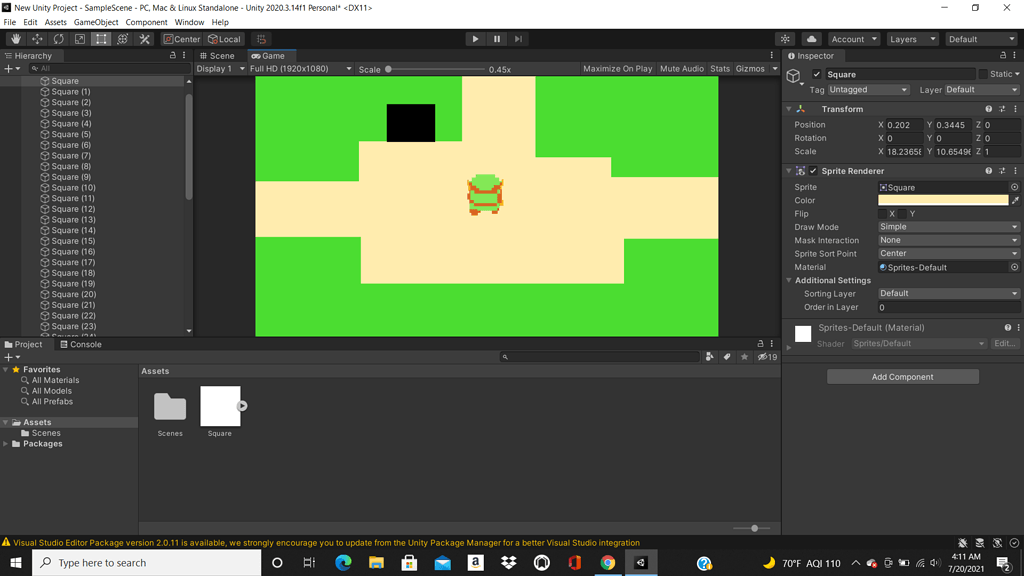Viewport: 1024px width, 576px height.
Task: Switch to the Scene tab
Action: click(x=216, y=55)
